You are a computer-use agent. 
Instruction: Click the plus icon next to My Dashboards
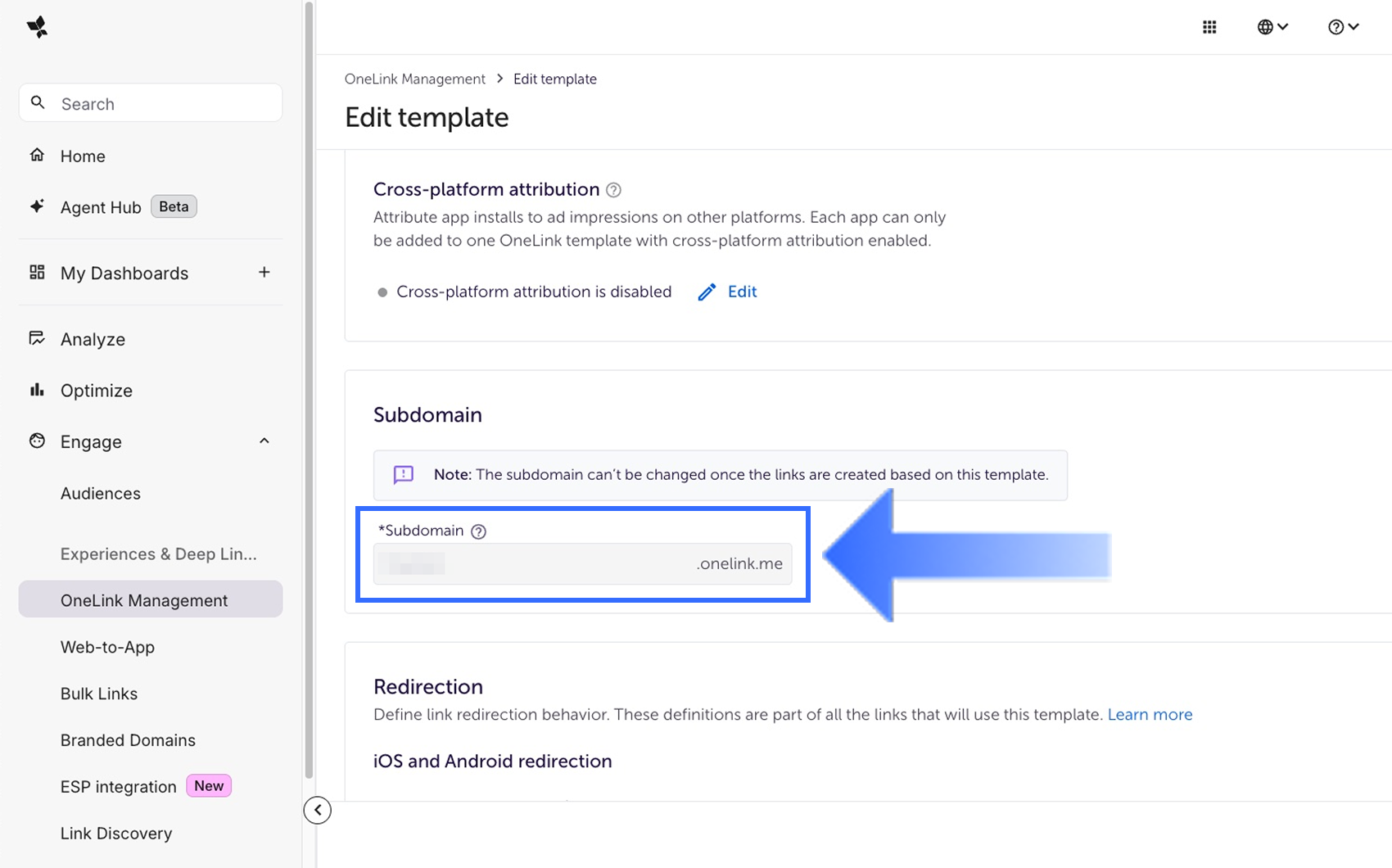tap(264, 272)
